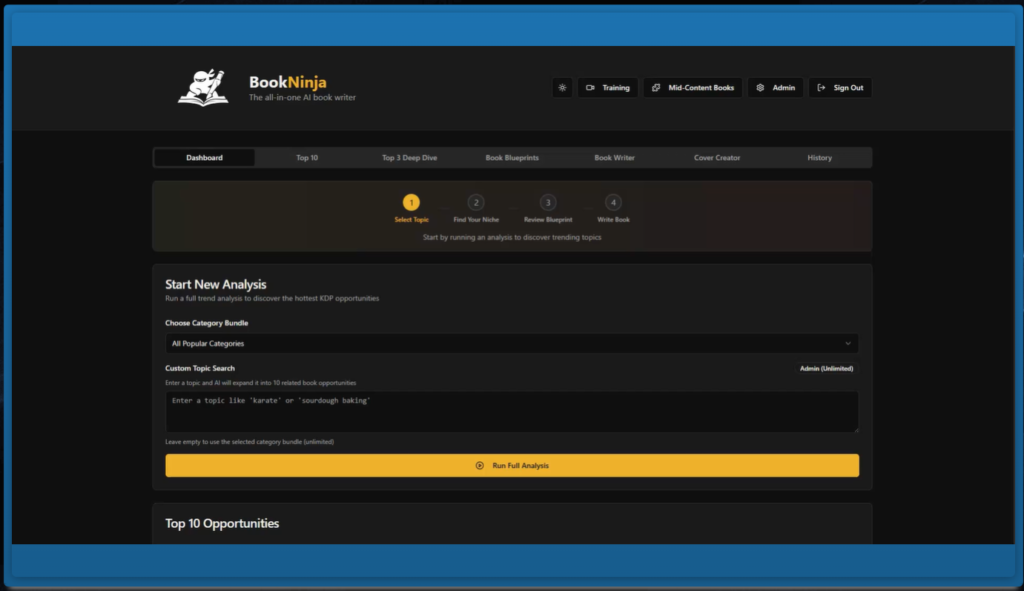This screenshot has height=591, width=1024.
Task: Switch to the Top 10 tab
Action: (x=307, y=158)
